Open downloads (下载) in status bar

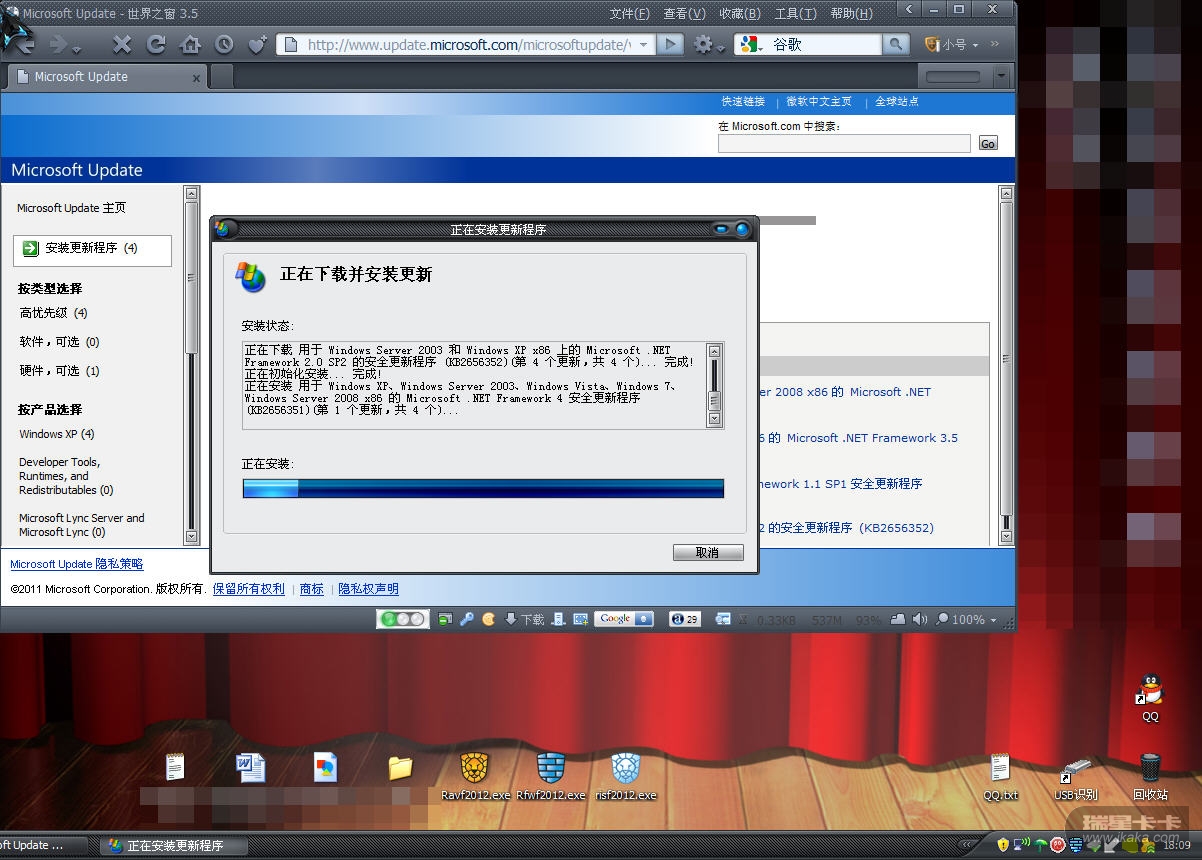point(525,619)
